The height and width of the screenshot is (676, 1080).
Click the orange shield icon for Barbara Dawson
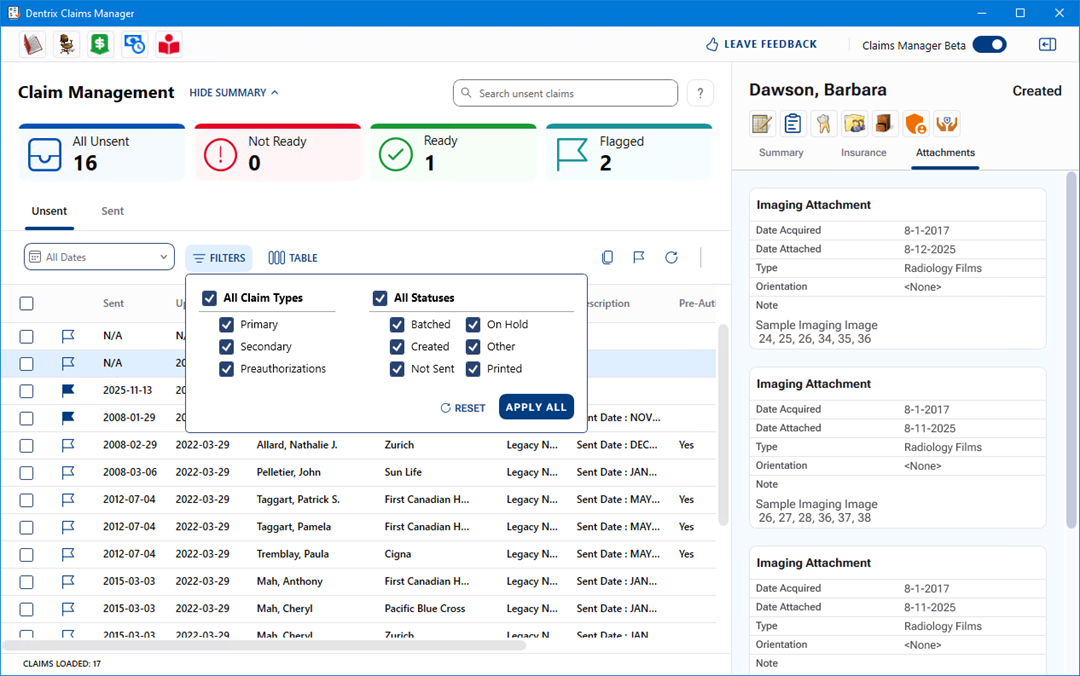(915, 124)
